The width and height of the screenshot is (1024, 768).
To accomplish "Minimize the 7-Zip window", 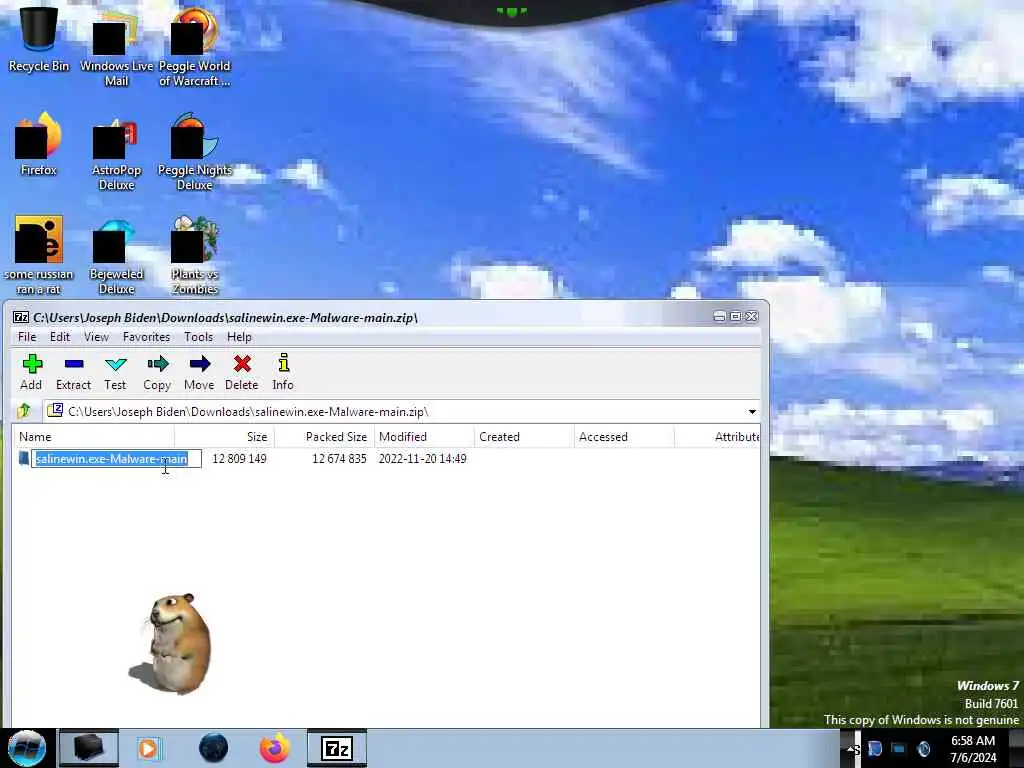I will click(x=720, y=317).
